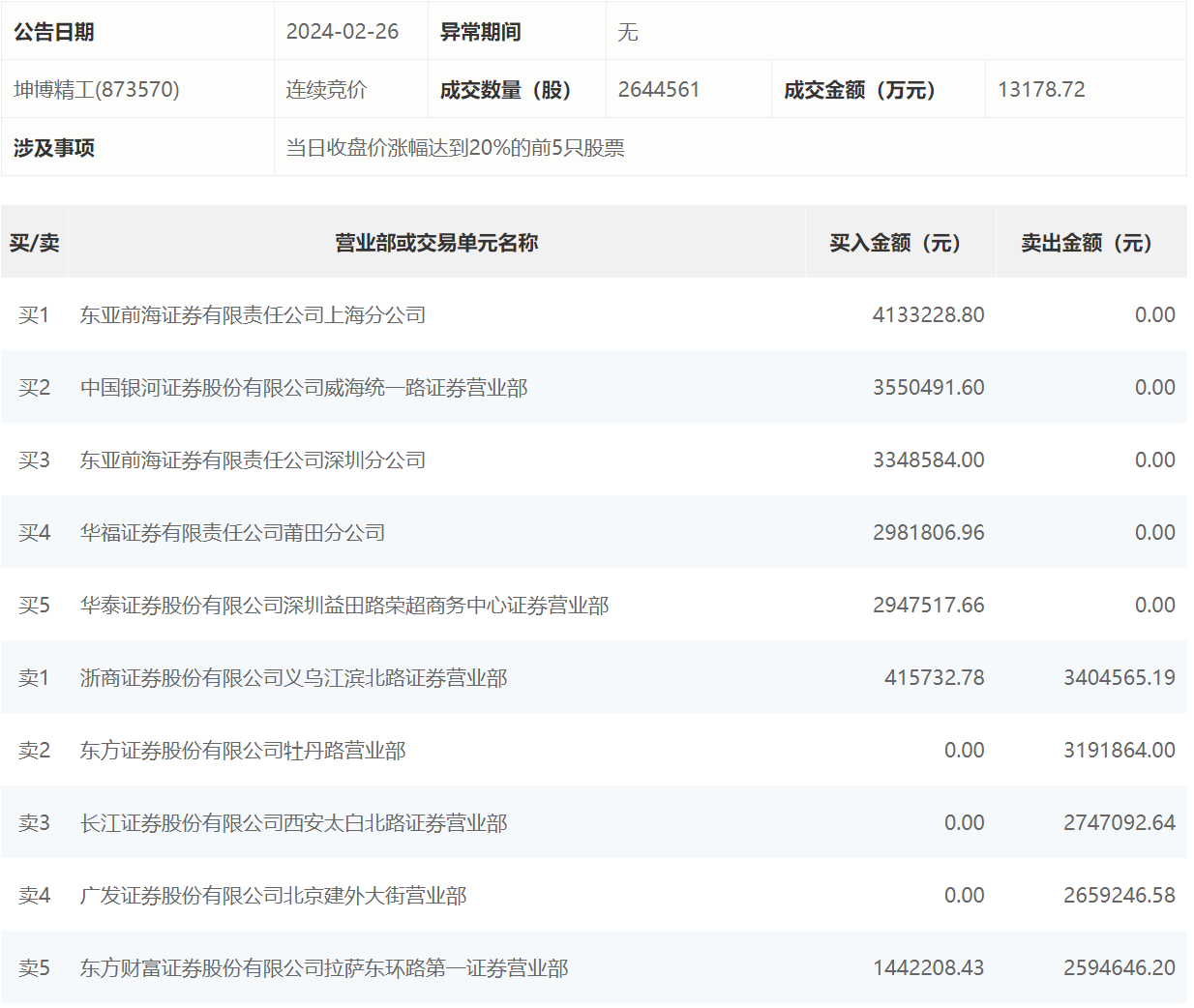
Task: Select 东亚前海证券有限责任公司深圳分公司 row name
Action: coord(254,460)
